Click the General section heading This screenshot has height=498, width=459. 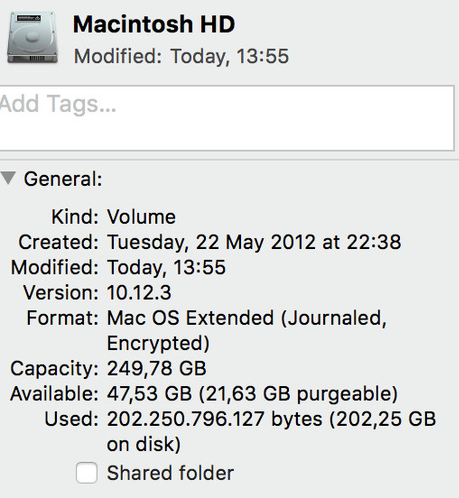63,179
